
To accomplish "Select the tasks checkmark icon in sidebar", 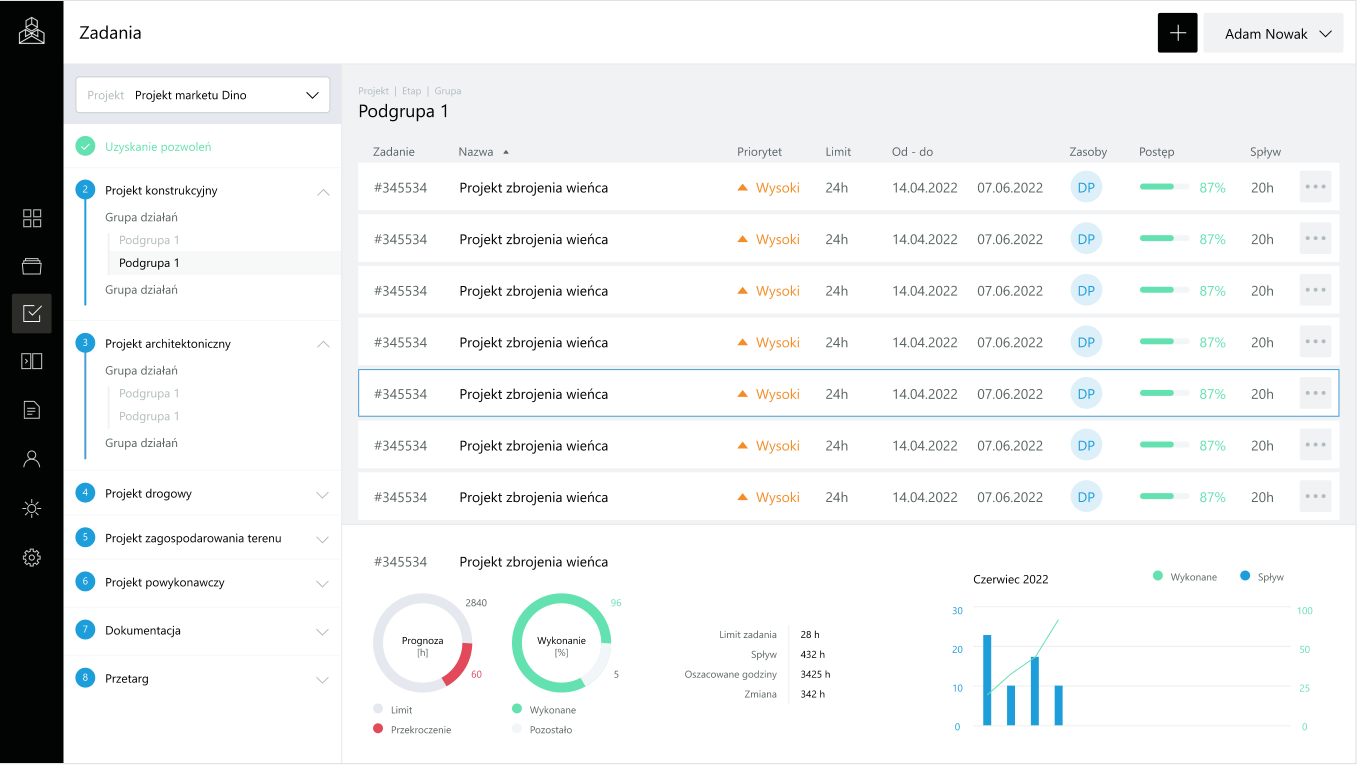I will tap(32, 314).
